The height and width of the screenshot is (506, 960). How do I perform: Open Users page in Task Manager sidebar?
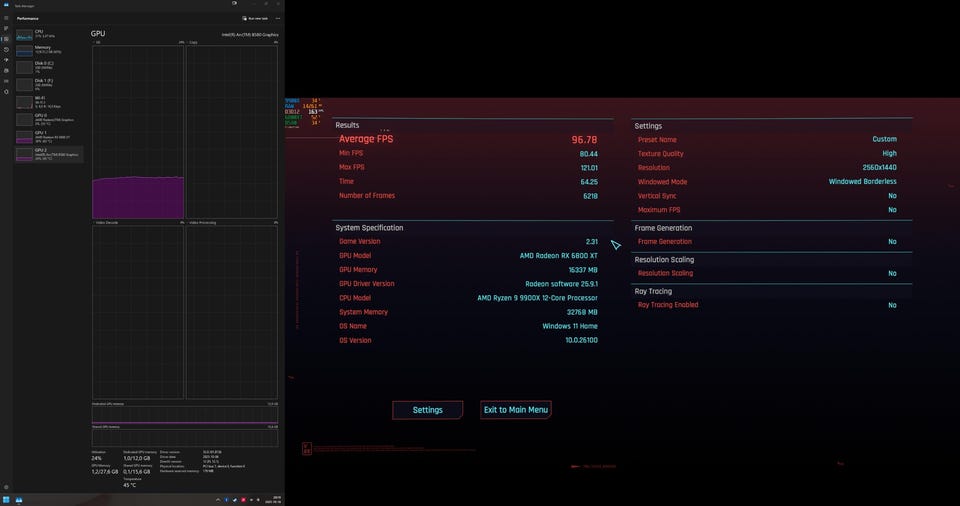click(x=6, y=70)
